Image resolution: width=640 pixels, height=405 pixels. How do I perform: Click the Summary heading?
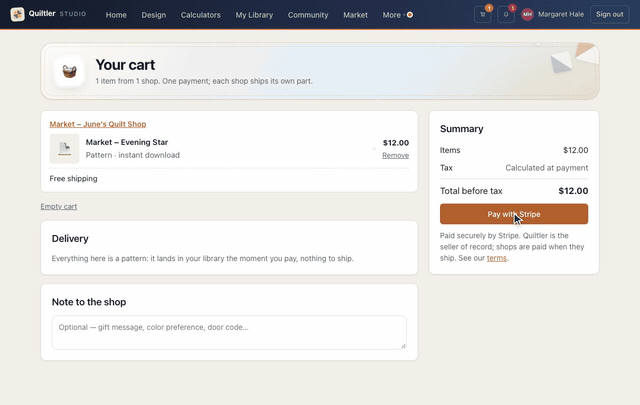(x=461, y=129)
